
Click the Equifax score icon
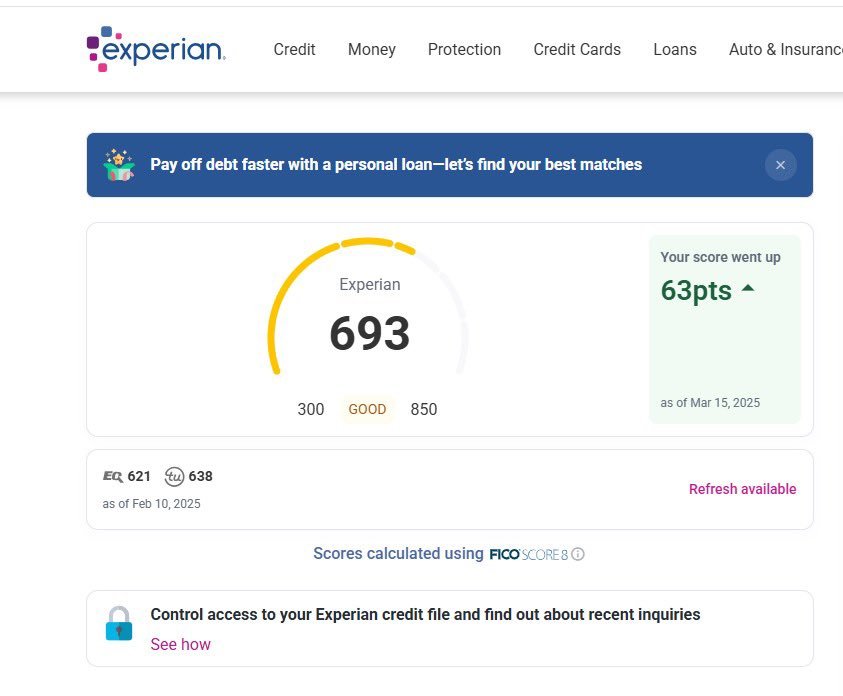point(113,476)
